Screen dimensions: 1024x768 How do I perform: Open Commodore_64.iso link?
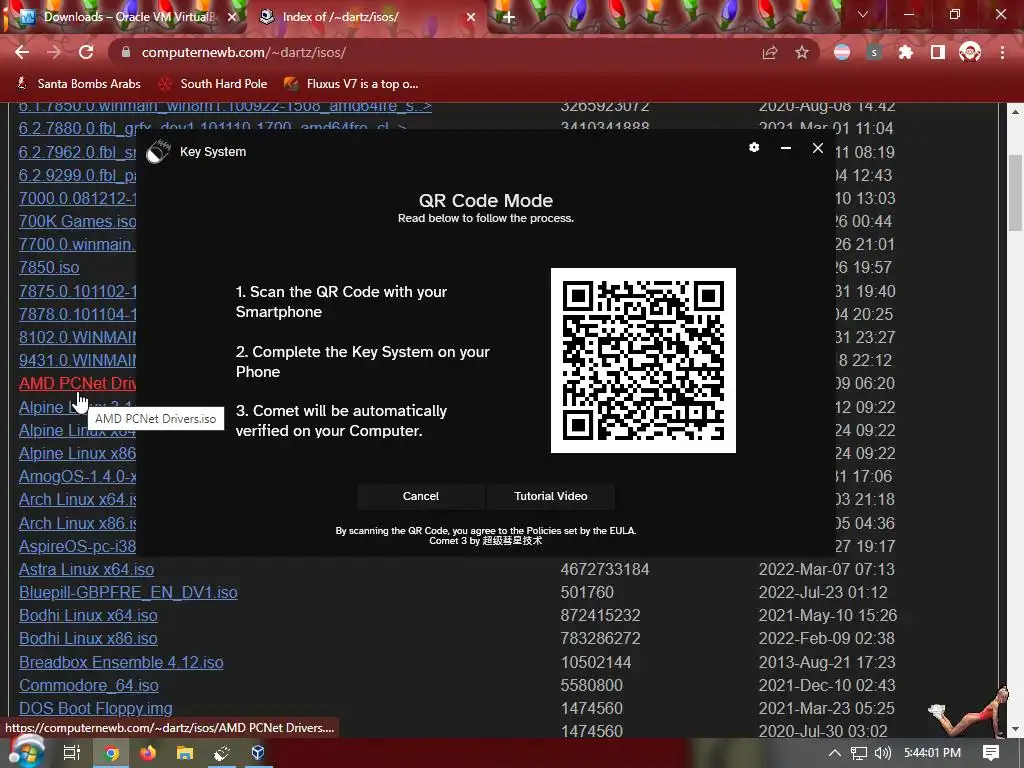[89, 686]
